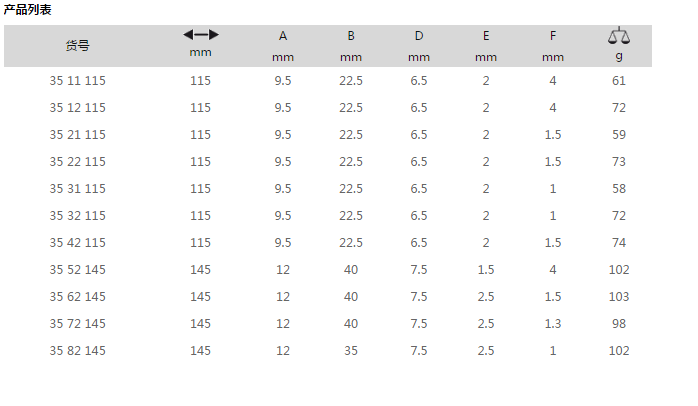This screenshot has width=698, height=406.
Task: Click the F column header
Action: [552, 36]
